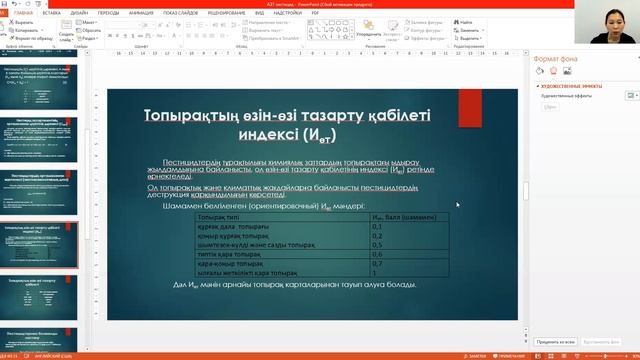This screenshot has width=640, height=360.
Task: Switch to Показ слайдов ribbon tab
Action: pos(180,13)
